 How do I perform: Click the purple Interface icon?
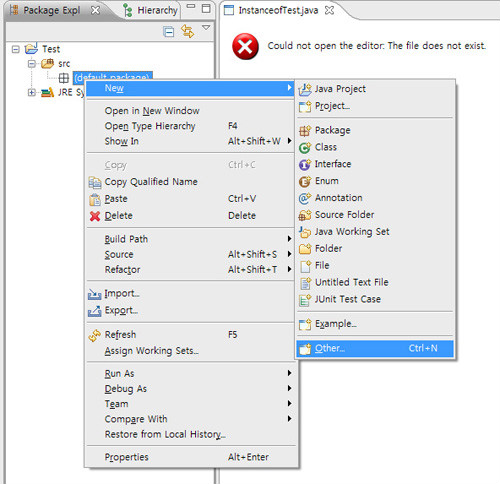coord(305,164)
